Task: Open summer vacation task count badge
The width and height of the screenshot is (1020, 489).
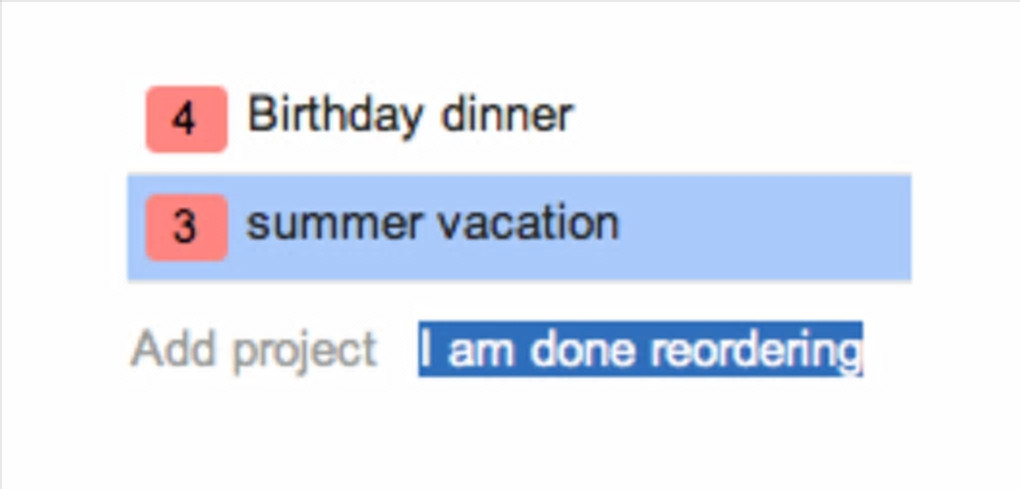Action: pyautogui.click(x=186, y=227)
